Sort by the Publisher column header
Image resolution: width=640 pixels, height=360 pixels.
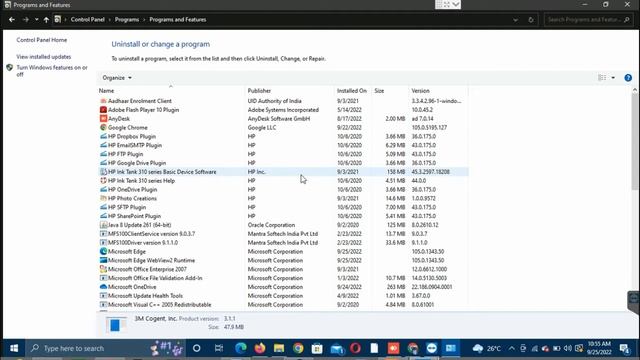289,91
